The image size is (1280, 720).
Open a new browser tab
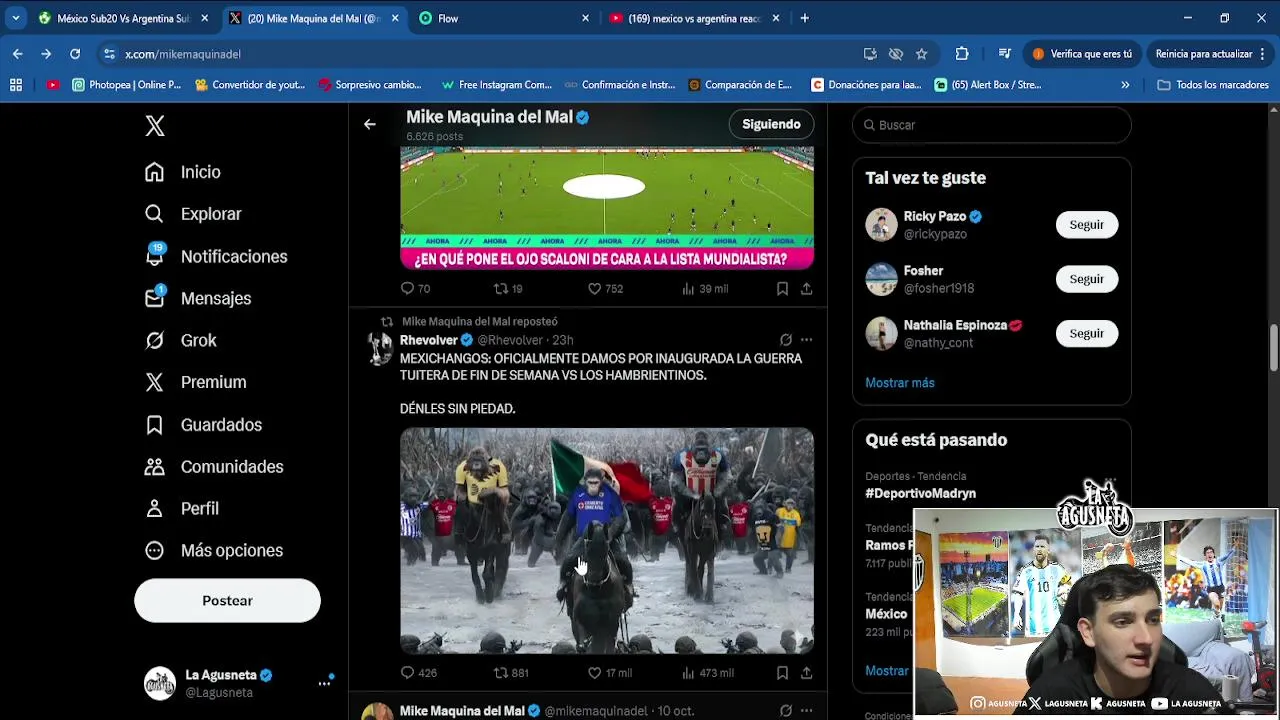pos(804,18)
